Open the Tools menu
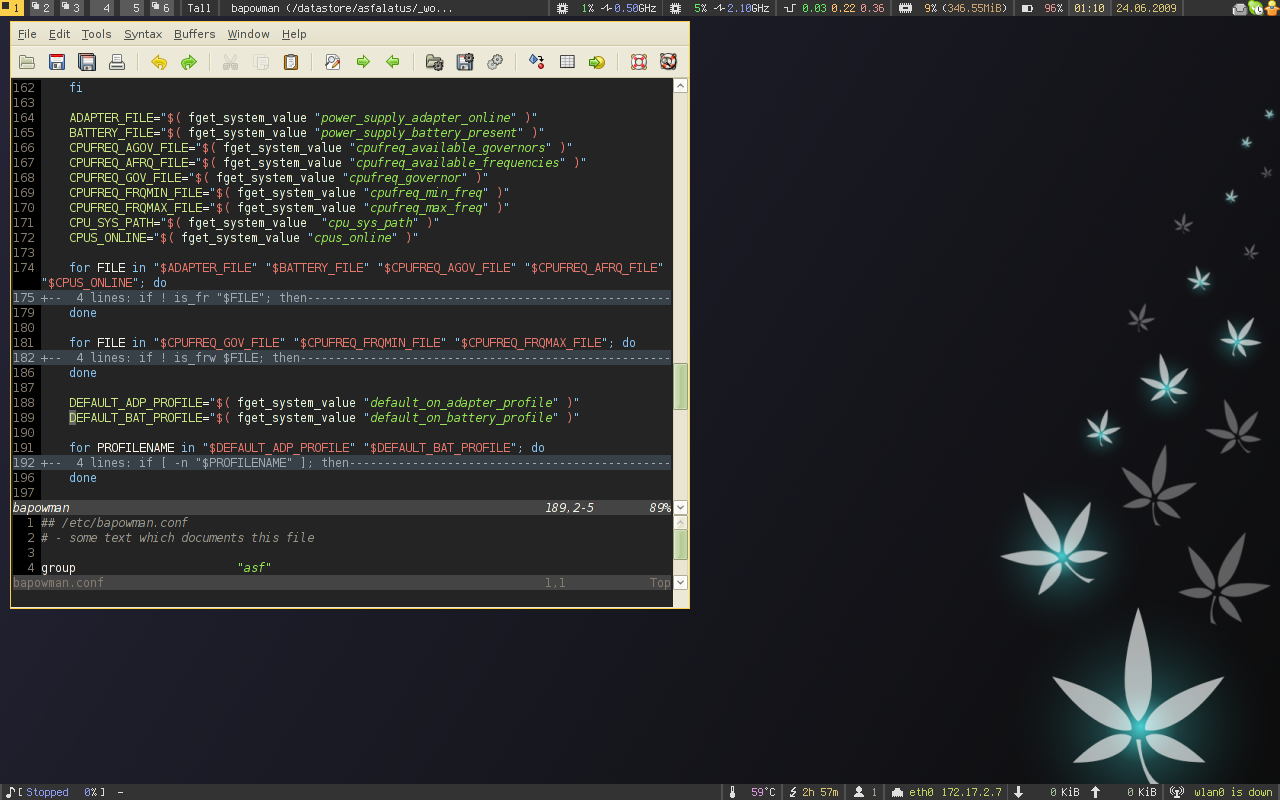This screenshot has width=1280, height=800. click(97, 34)
